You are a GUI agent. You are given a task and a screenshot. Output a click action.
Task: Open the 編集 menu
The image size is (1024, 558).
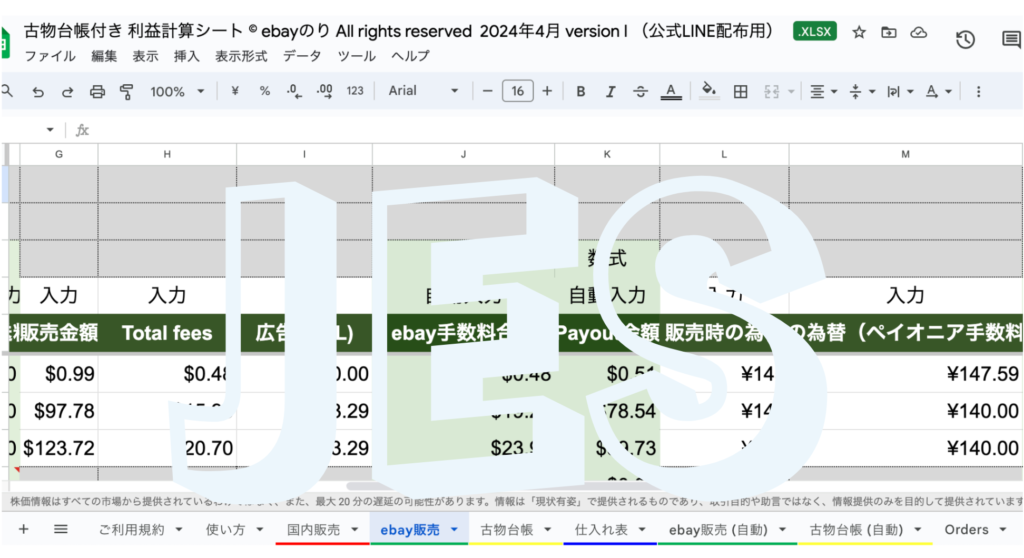point(104,56)
